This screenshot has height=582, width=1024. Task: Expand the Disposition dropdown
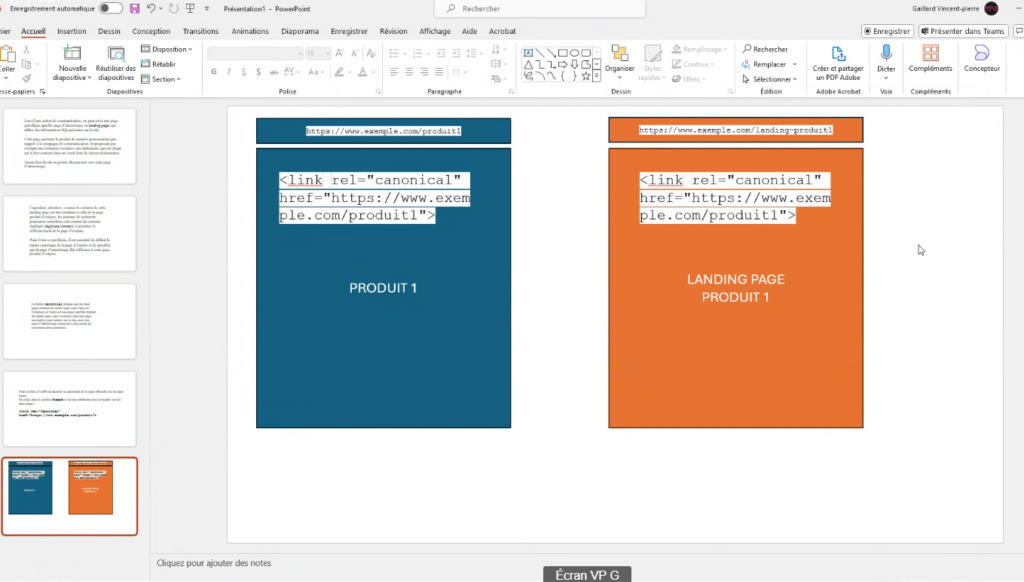[x=167, y=49]
